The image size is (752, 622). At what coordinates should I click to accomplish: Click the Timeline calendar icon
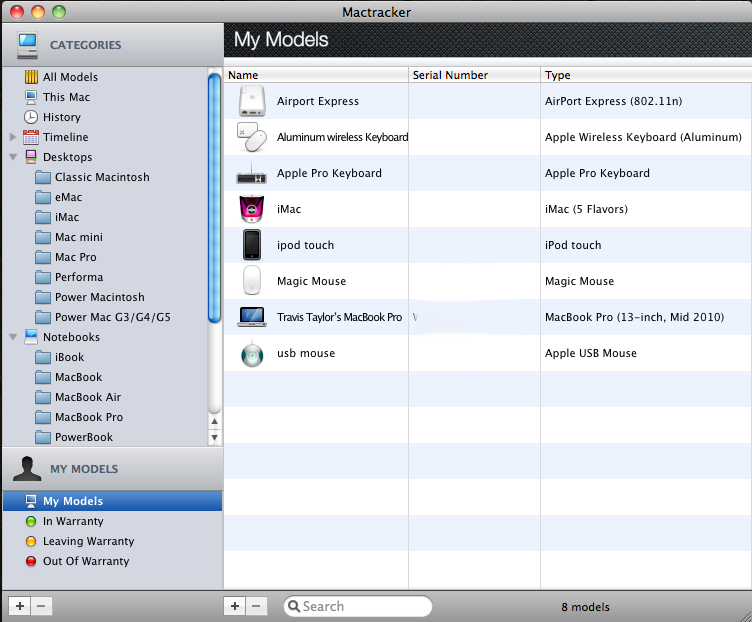31,137
